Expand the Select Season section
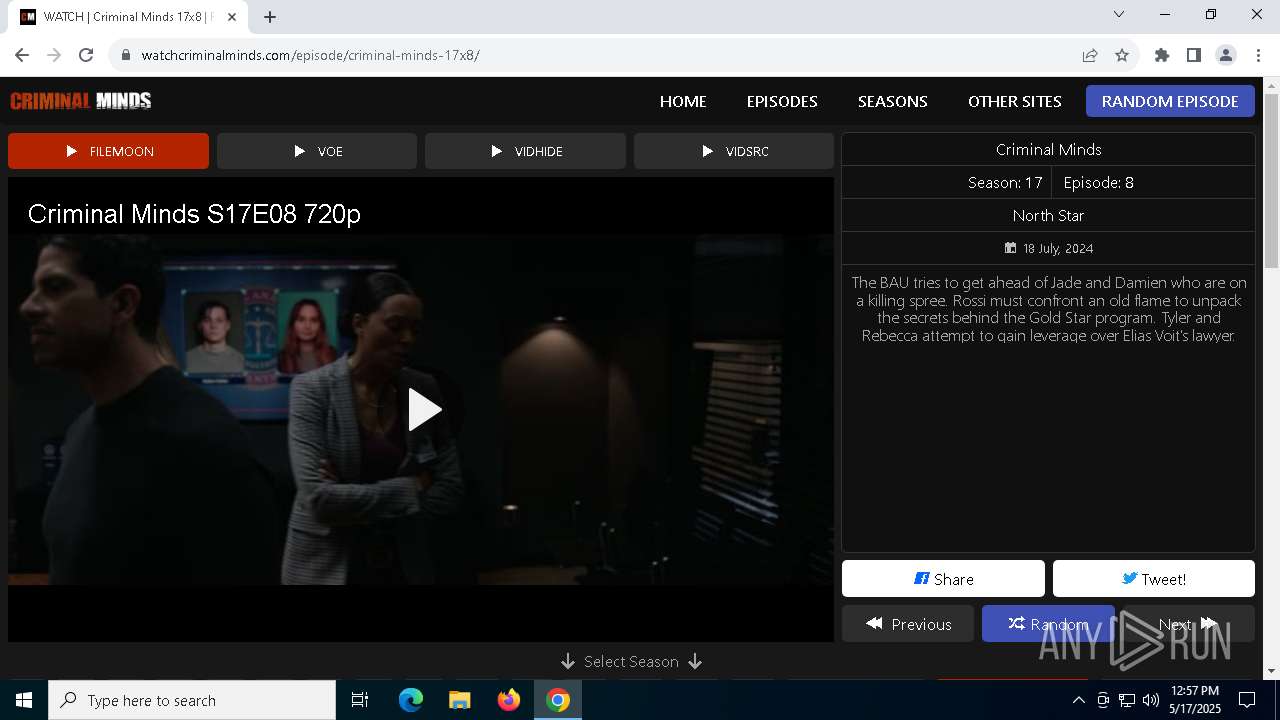Image resolution: width=1280 pixels, height=720 pixels. tap(631, 661)
